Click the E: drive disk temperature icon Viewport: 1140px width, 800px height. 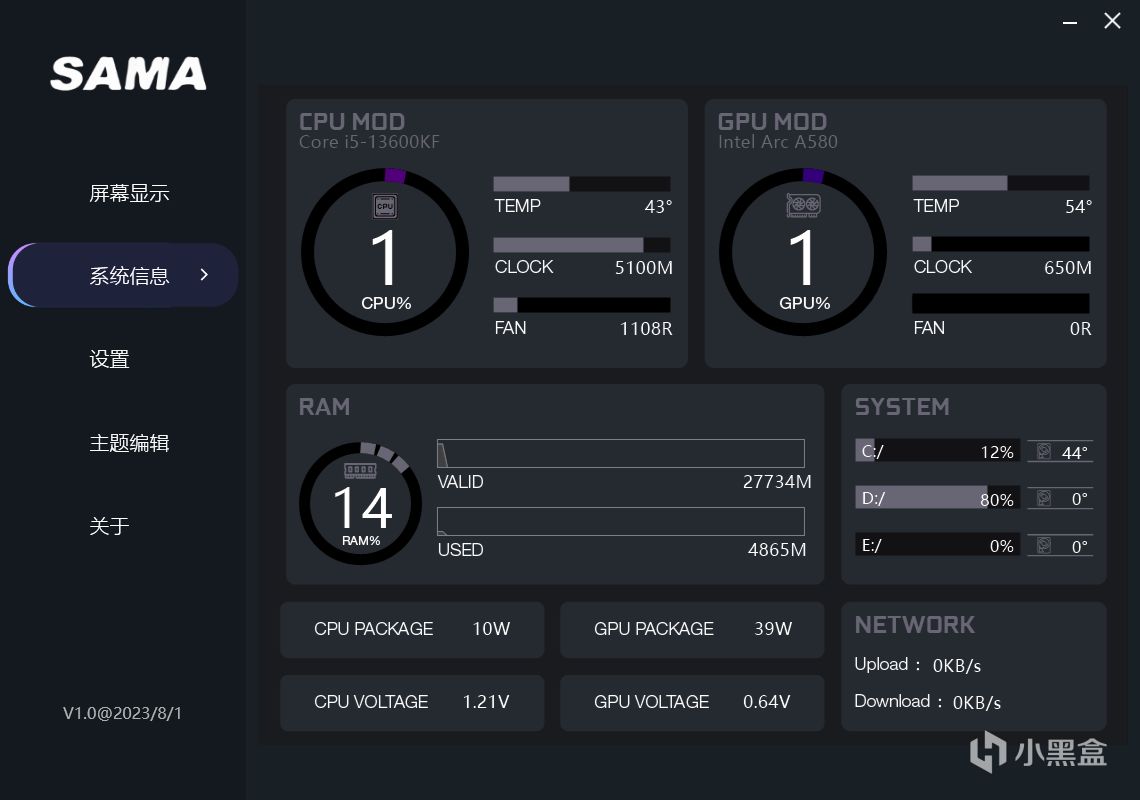(x=1045, y=545)
